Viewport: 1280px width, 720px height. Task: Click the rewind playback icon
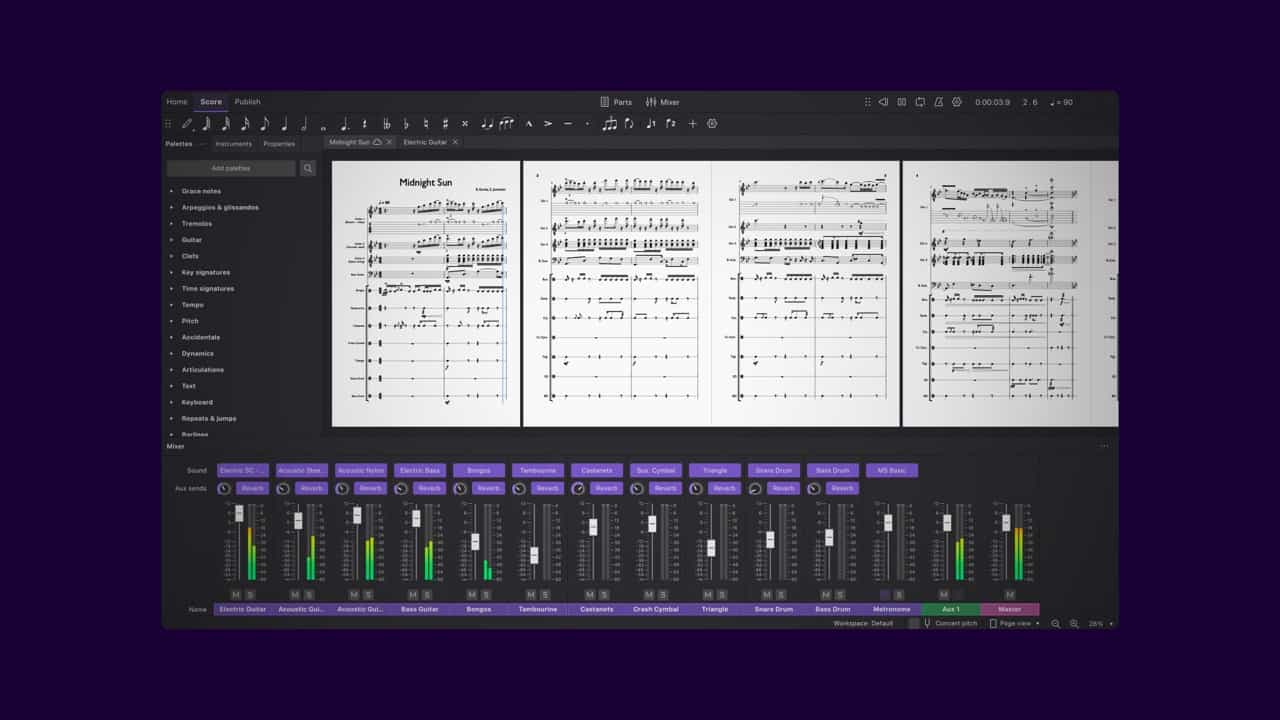pyautogui.click(x=883, y=102)
